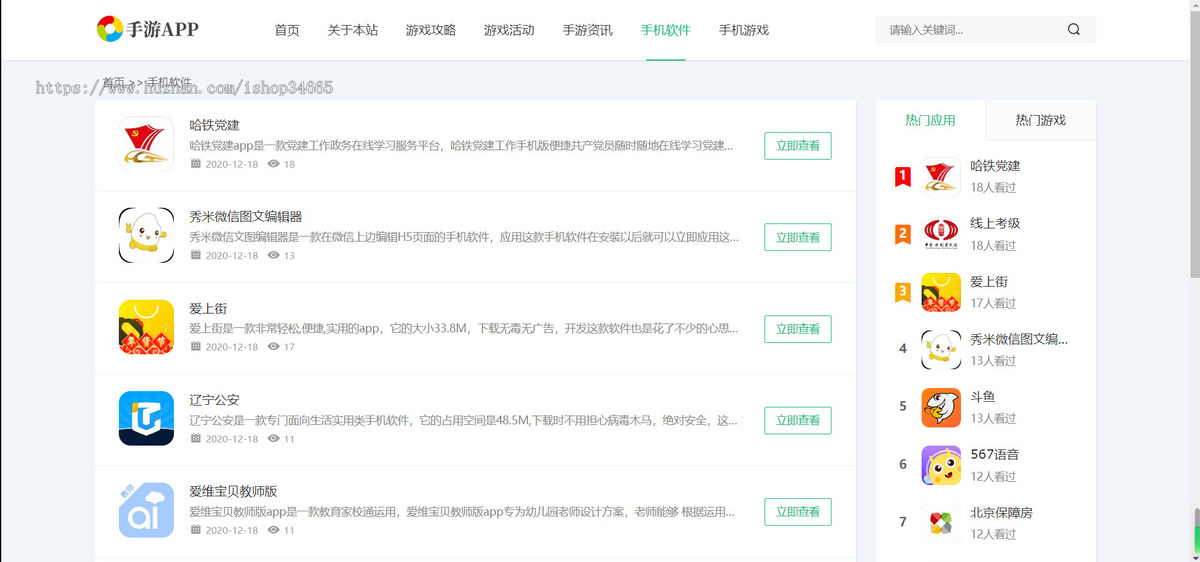Open 游戏活动 navigation item
The width and height of the screenshot is (1200, 562).
509,30
